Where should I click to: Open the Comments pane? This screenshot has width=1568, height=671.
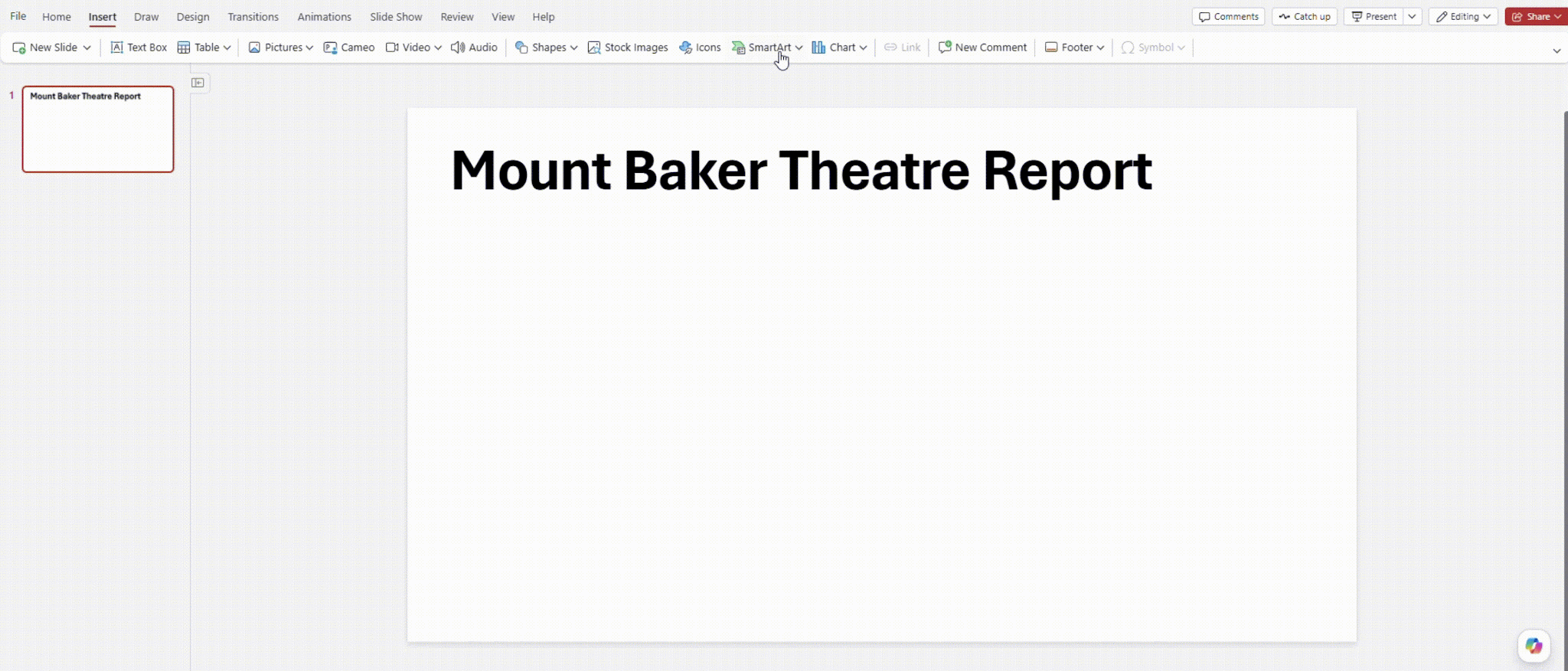tap(1228, 16)
